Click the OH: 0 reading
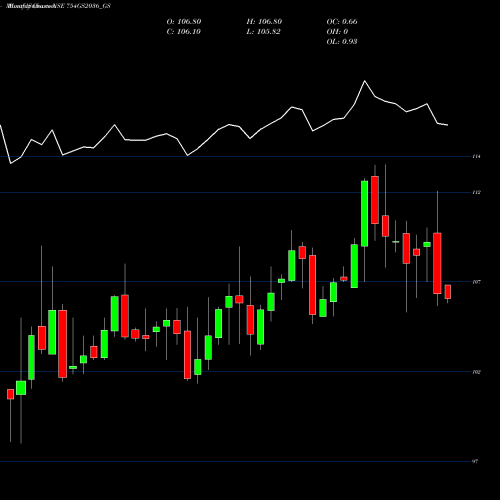 (x=337, y=32)
